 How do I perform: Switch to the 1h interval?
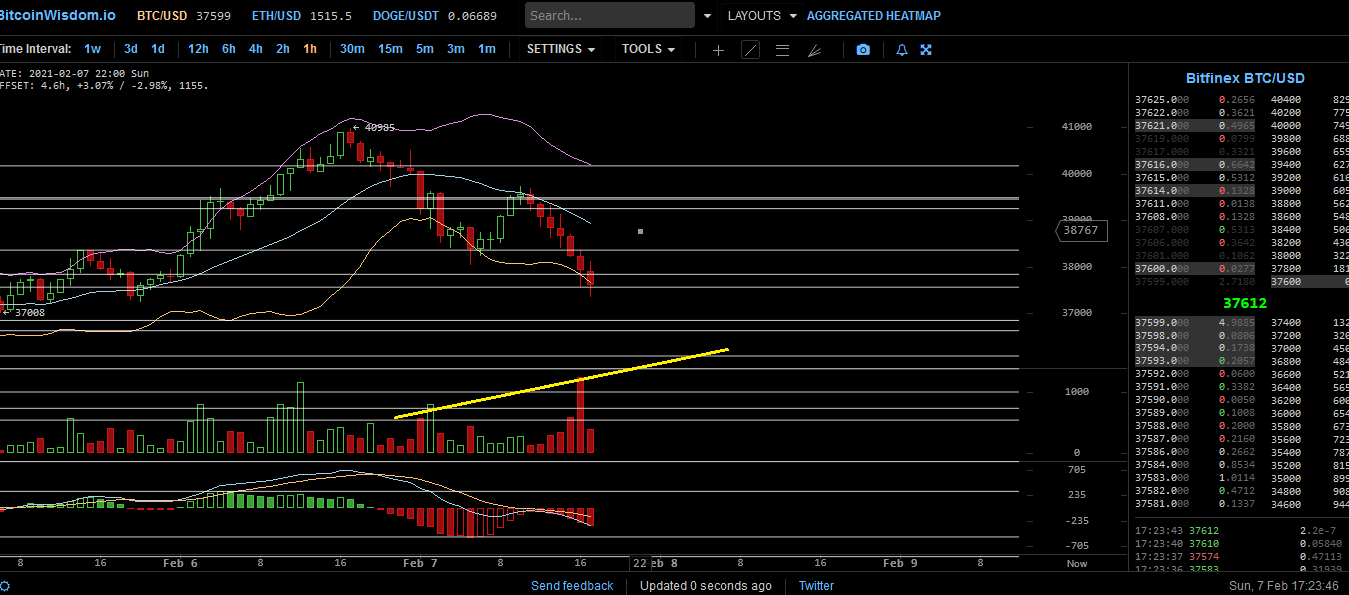click(310, 49)
